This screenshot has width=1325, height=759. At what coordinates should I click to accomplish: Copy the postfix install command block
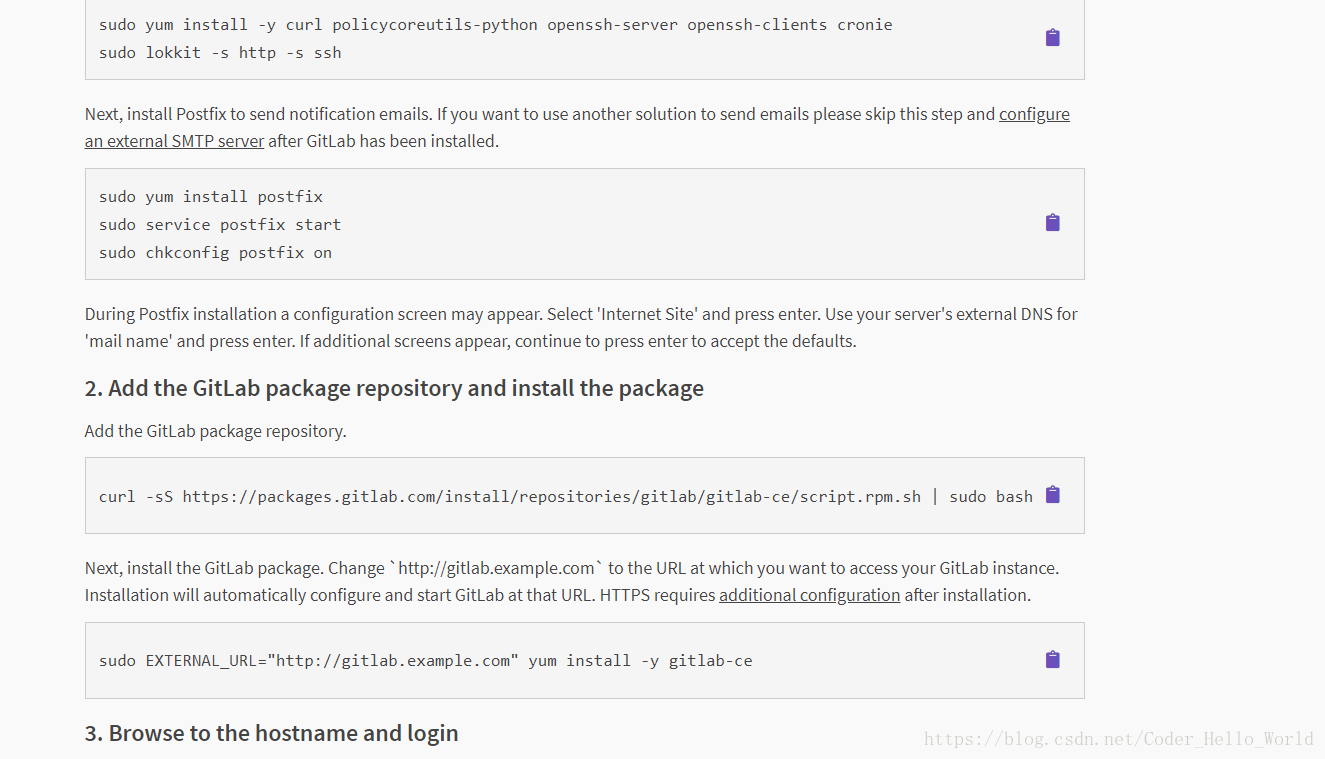click(x=1052, y=223)
